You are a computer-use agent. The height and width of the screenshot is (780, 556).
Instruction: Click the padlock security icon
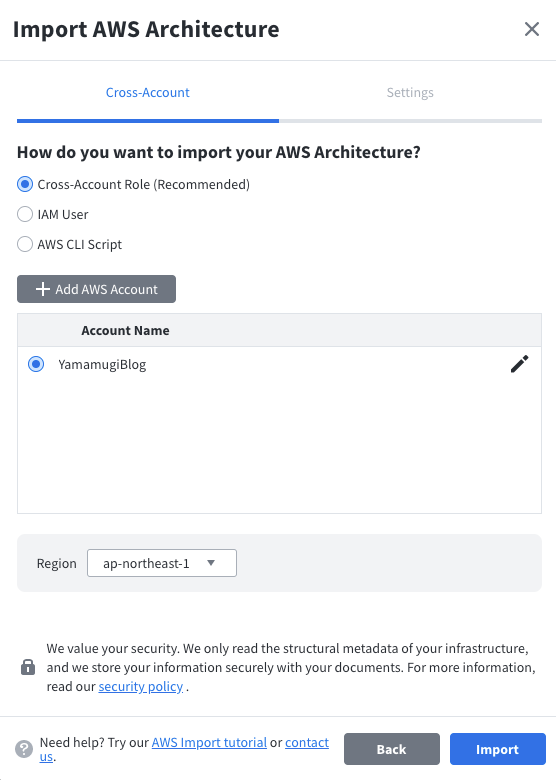(x=28, y=667)
